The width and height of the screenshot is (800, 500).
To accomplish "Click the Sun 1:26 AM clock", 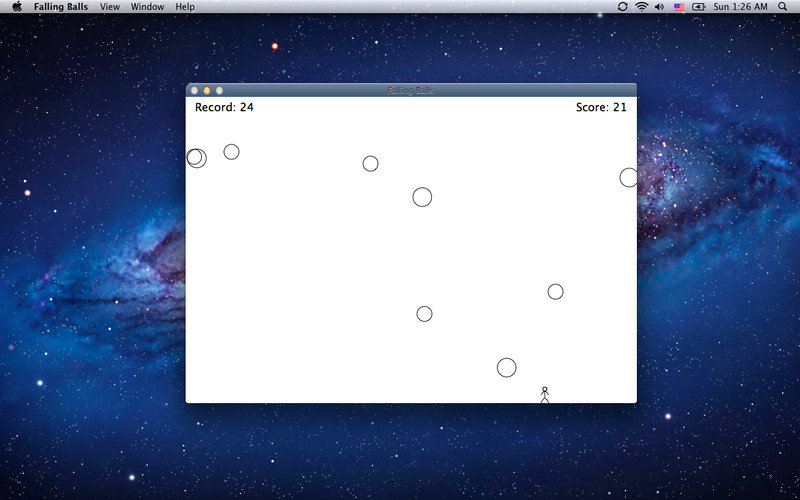I will (739, 7).
